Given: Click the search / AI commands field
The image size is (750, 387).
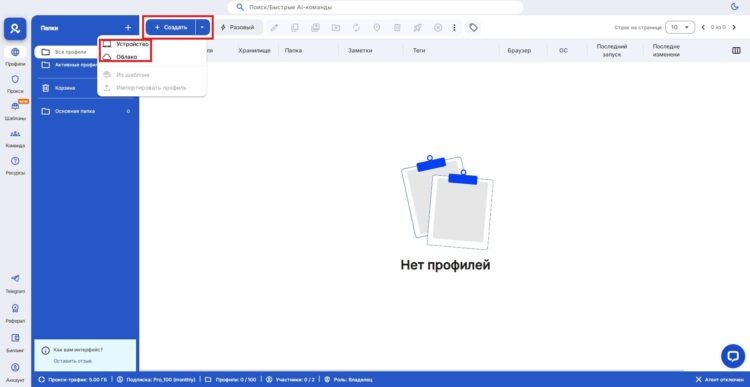Looking at the screenshot, I should tap(375, 7).
